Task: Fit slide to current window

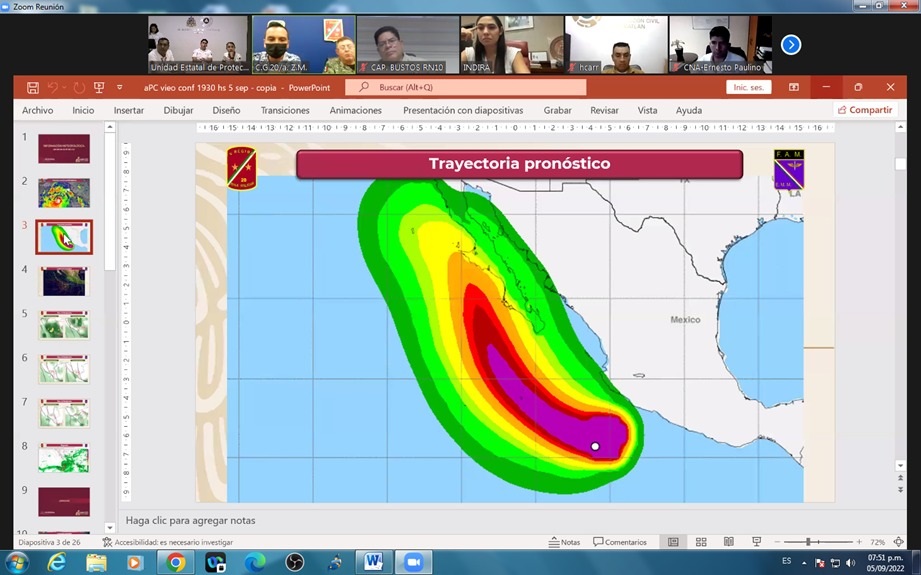Action: tap(899, 542)
